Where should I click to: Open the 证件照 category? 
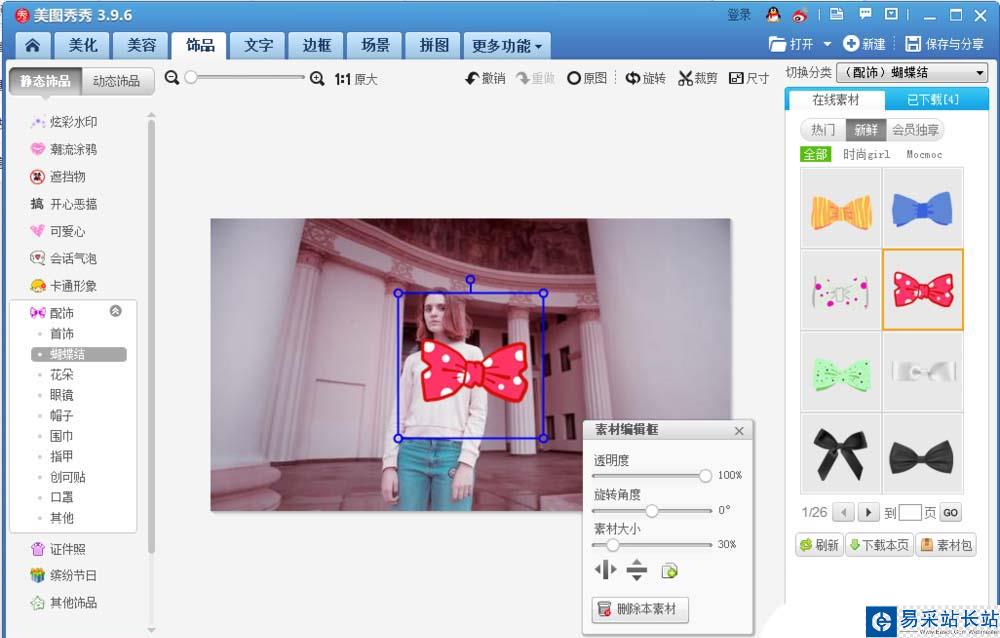58,549
